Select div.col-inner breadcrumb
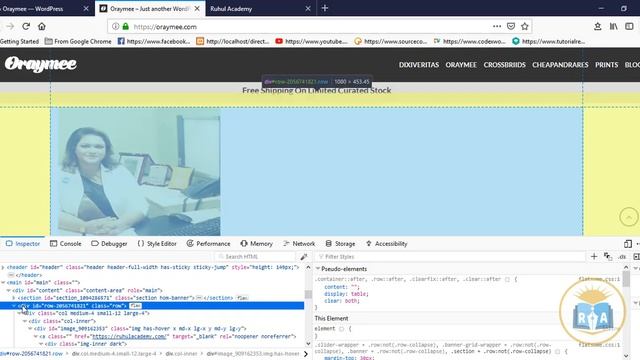Viewport: 640px width, 360px height. pyautogui.click(x=181, y=353)
